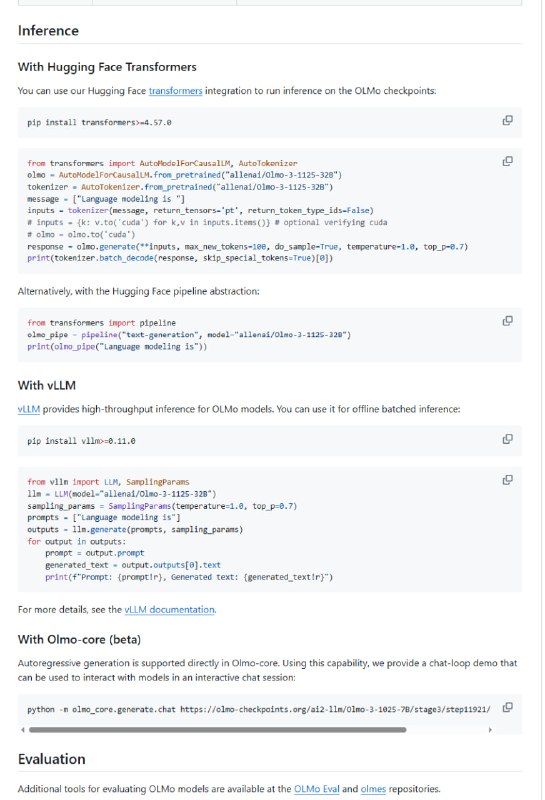This screenshot has height=800, width=545.
Task: Click the Inference section heading
Action: (48, 31)
